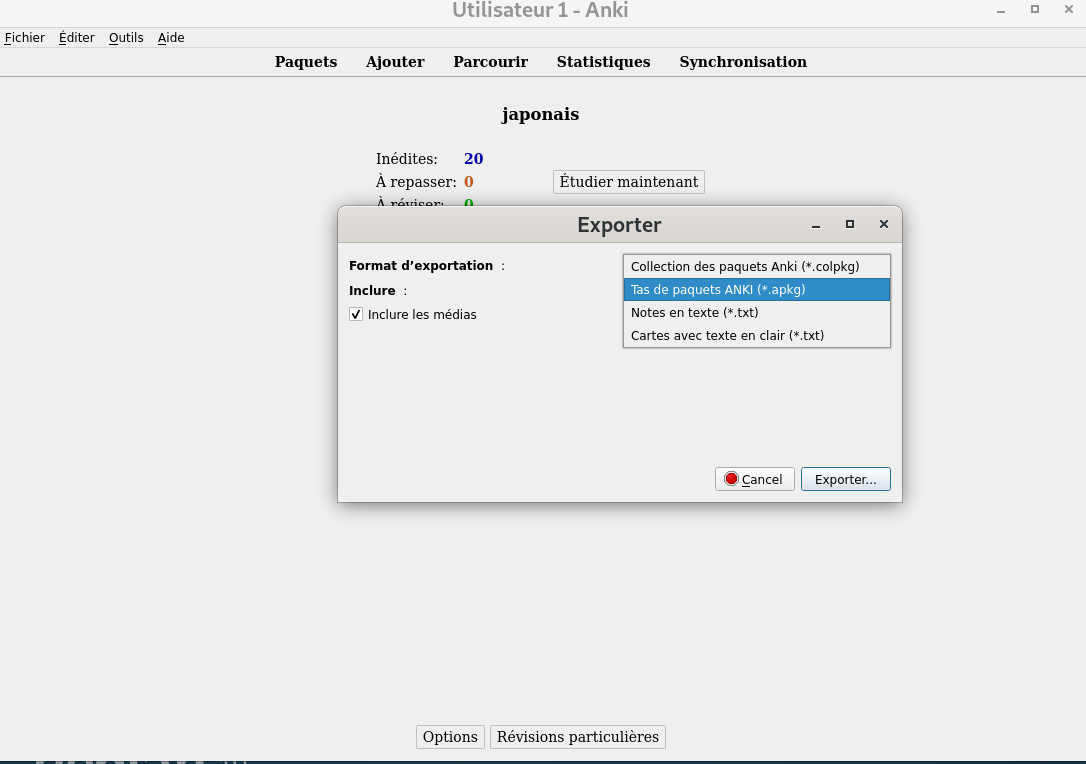Maximize the Exporter dialog window

coord(850,225)
